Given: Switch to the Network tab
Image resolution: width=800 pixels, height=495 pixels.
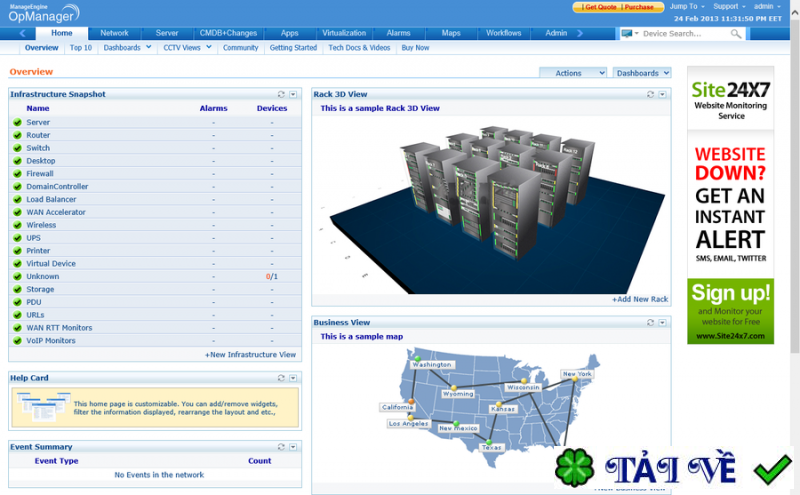Looking at the screenshot, I should click(114, 33).
